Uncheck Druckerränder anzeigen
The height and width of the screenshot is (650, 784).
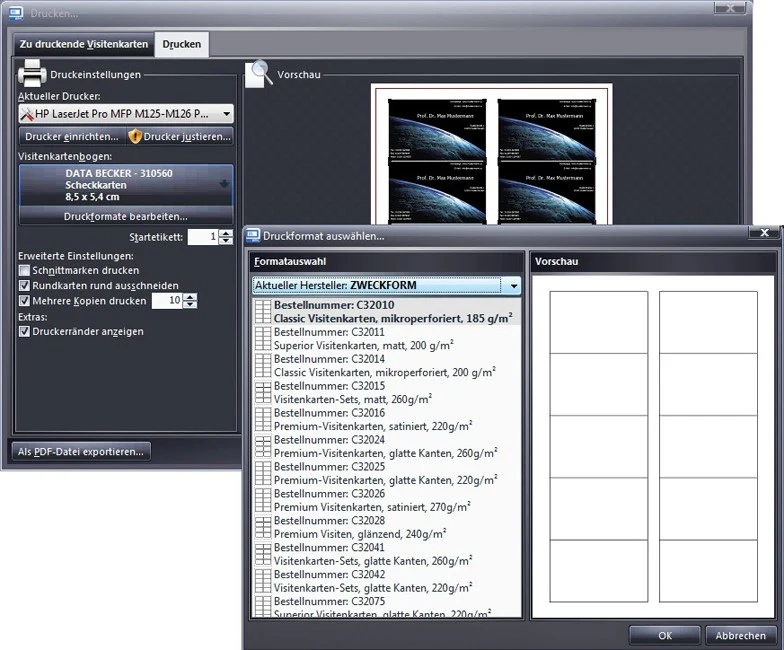pyautogui.click(x=24, y=332)
